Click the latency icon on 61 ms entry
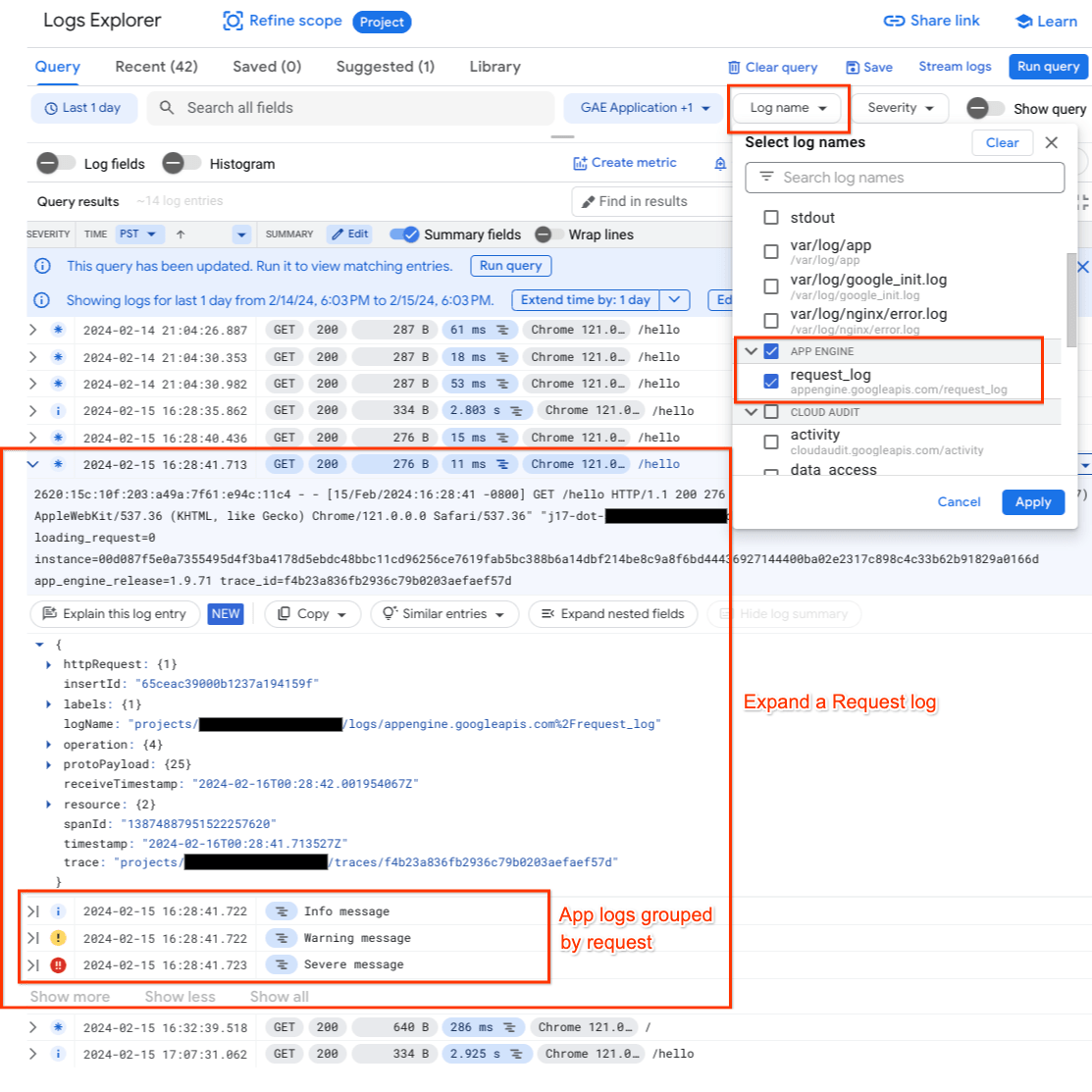 point(502,330)
